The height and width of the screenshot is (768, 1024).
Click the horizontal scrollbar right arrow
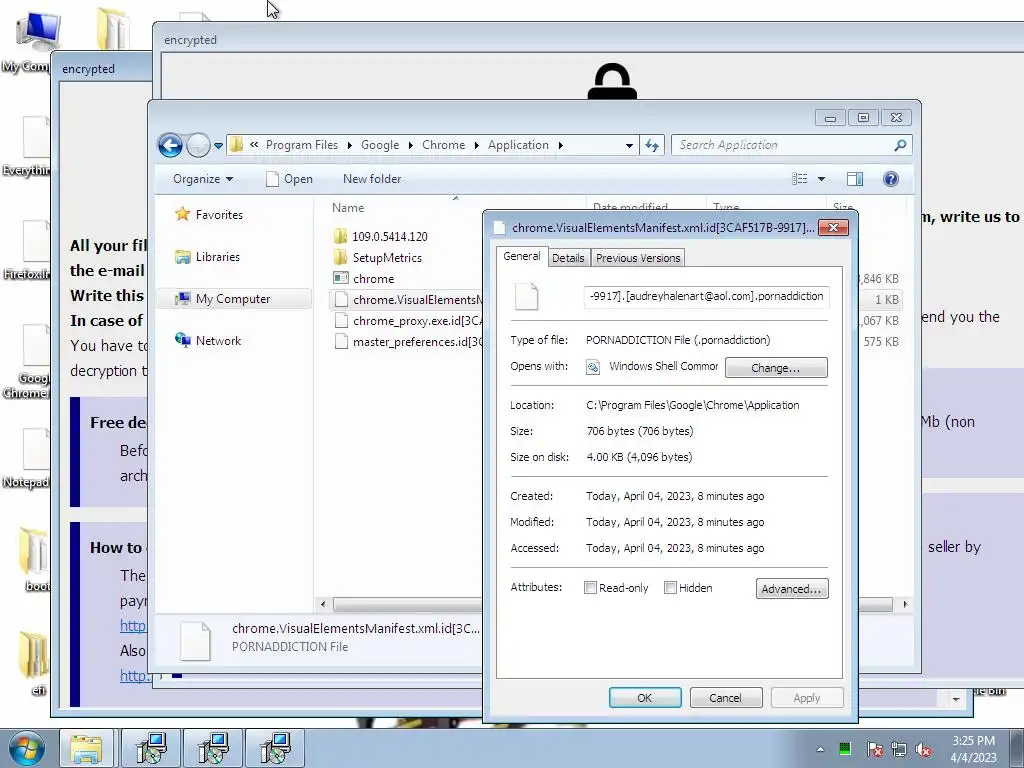(905, 604)
